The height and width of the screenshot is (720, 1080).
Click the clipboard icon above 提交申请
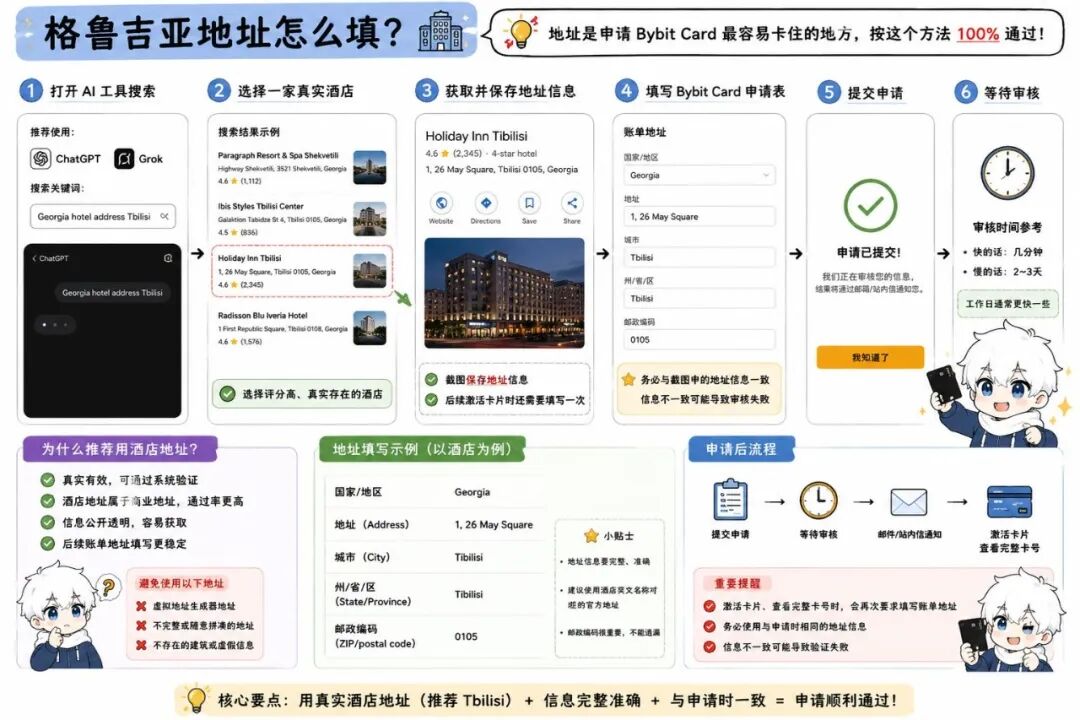730,500
